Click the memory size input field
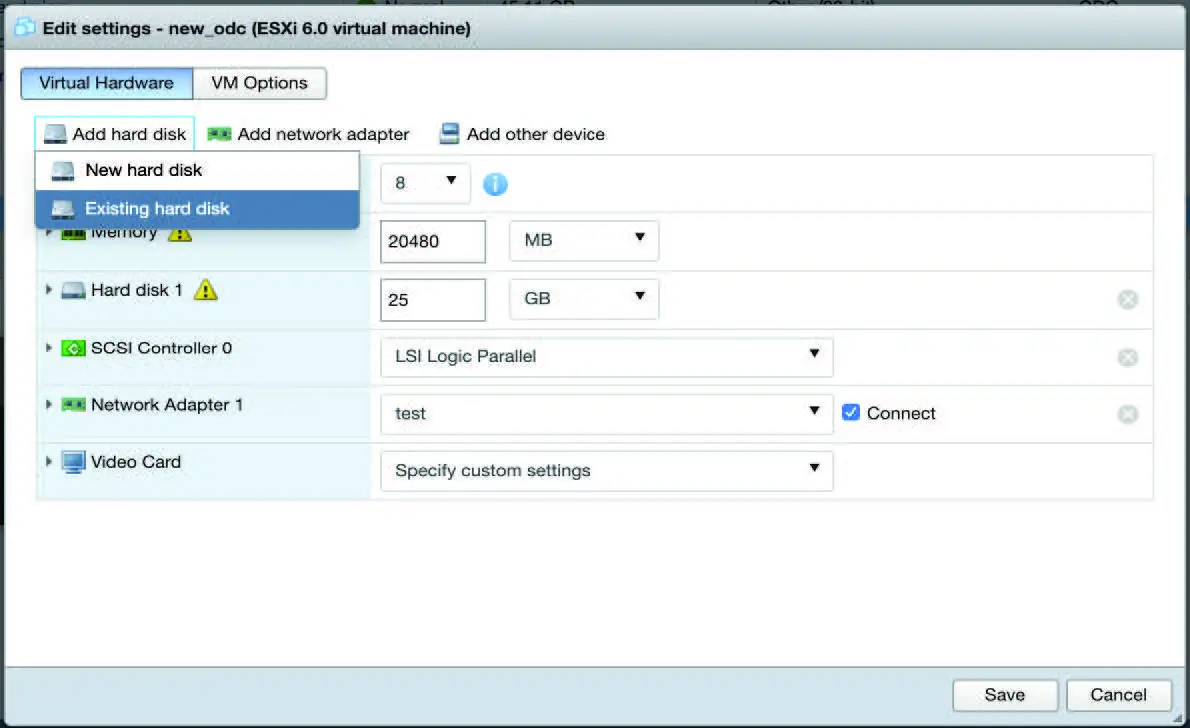The image size is (1190, 728). coord(432,240)
